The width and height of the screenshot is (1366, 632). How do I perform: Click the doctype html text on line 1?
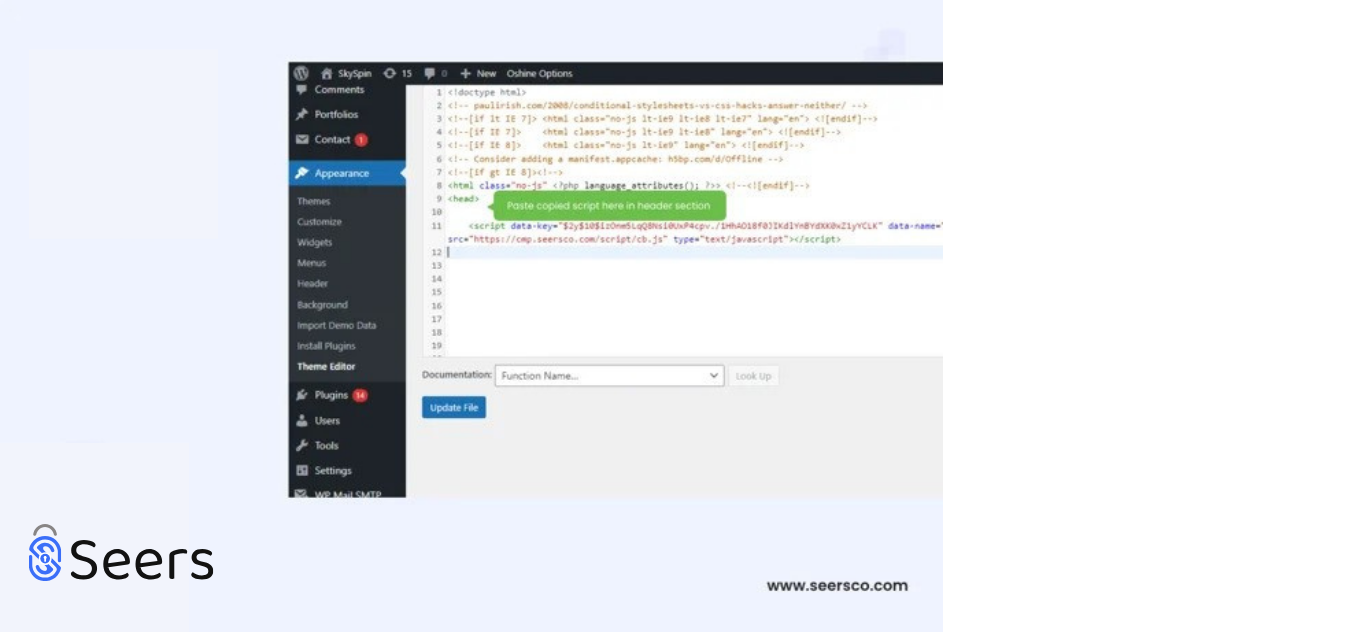click(x=487, y=92)
